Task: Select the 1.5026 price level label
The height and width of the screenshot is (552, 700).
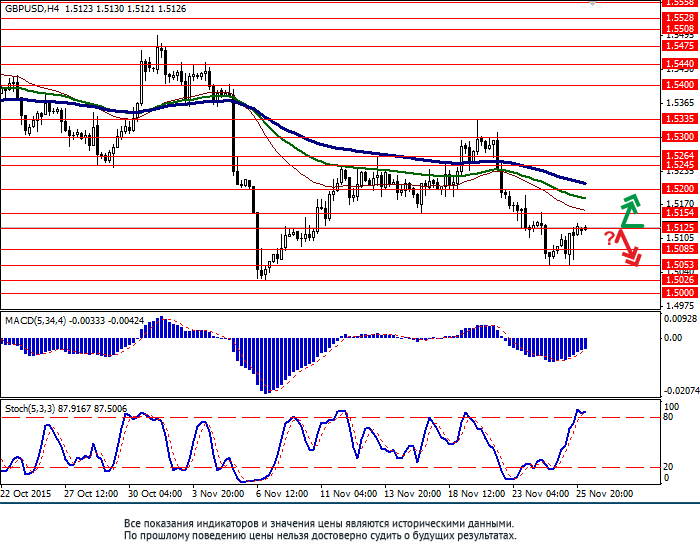Action: [x=679, y=280]
